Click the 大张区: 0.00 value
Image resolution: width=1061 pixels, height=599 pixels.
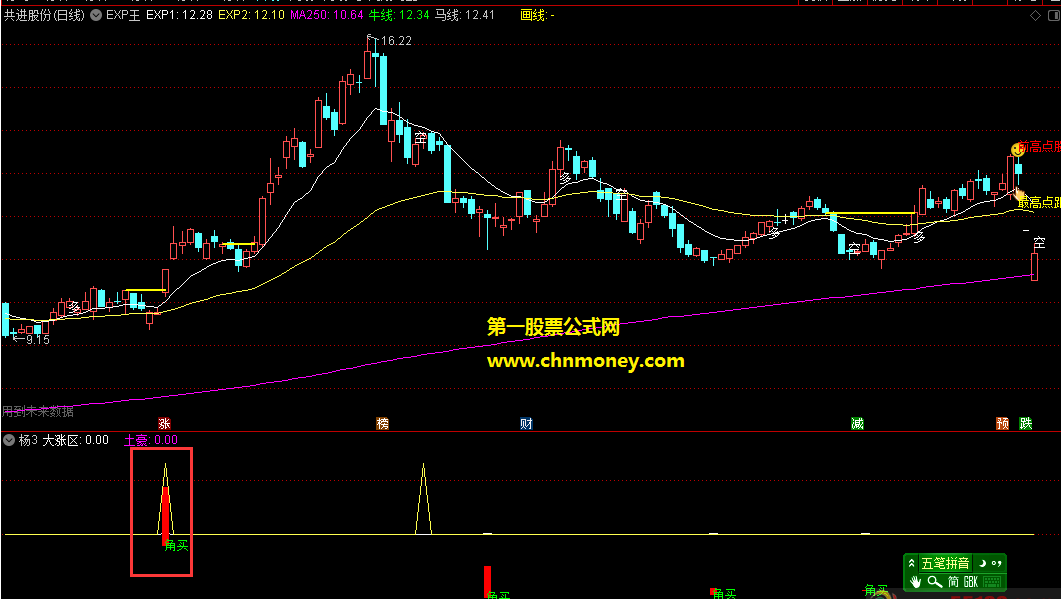[x=76, y=440]
